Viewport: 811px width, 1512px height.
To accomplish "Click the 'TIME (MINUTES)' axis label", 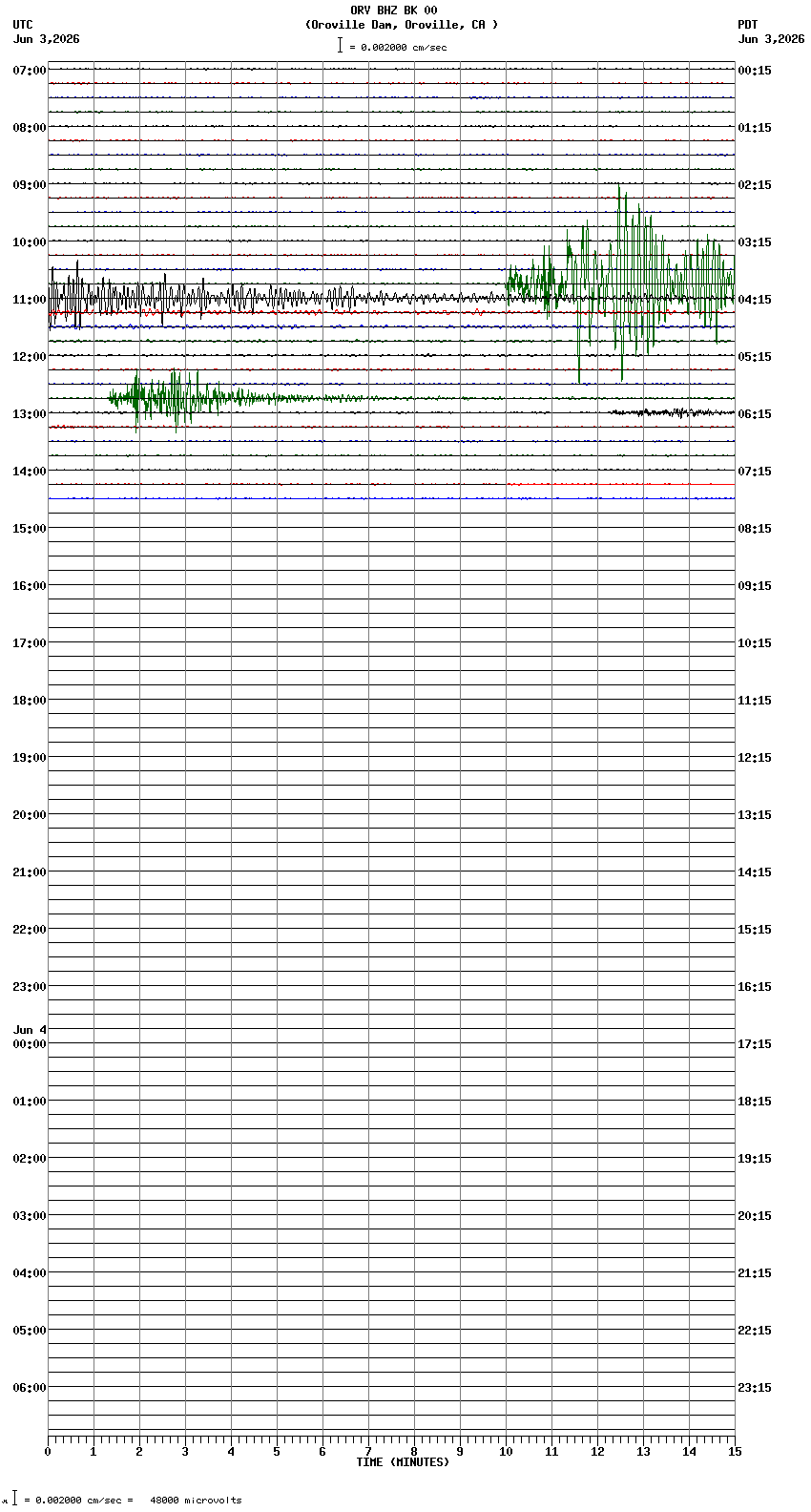I will click(x=403, y=1462).
